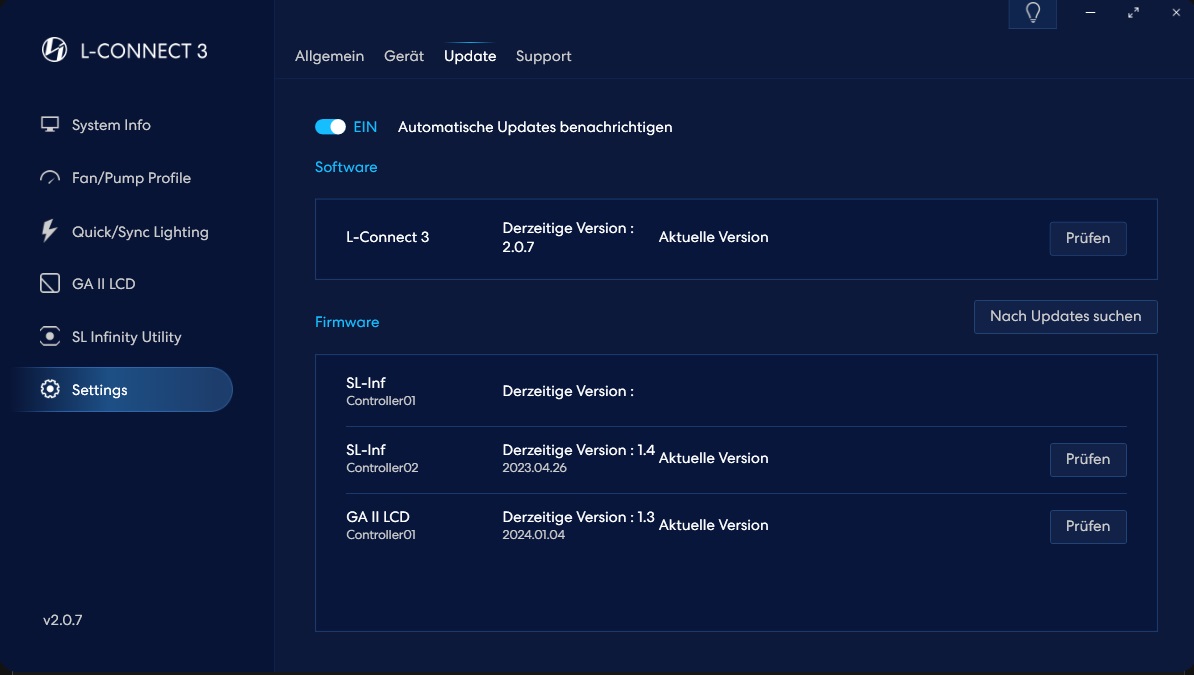This screenshot has width=1194, height=675.
Task: Select Settings in the sidebar
Action: pos(122,389)
